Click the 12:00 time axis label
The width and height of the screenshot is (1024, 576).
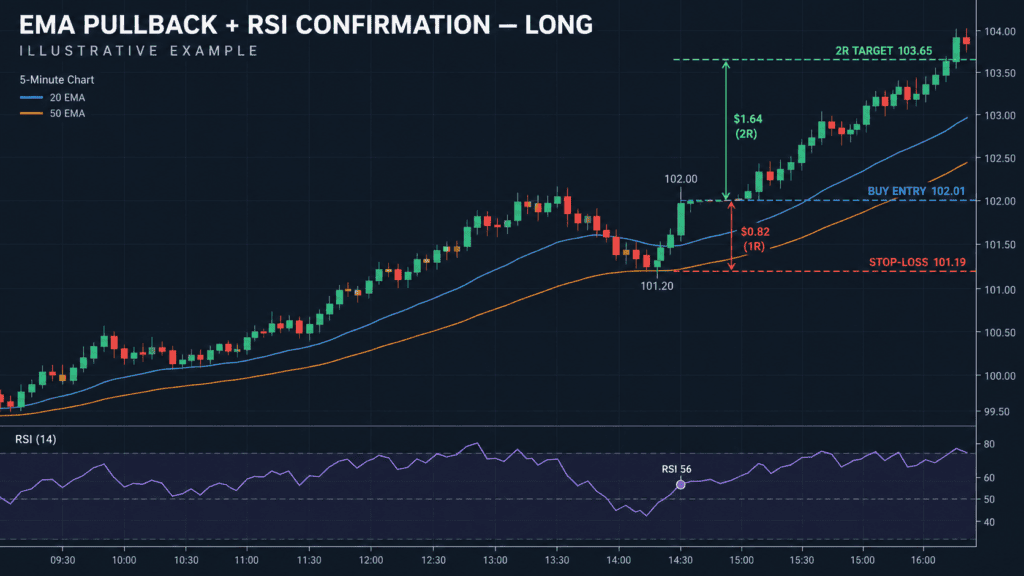[371, 560]
